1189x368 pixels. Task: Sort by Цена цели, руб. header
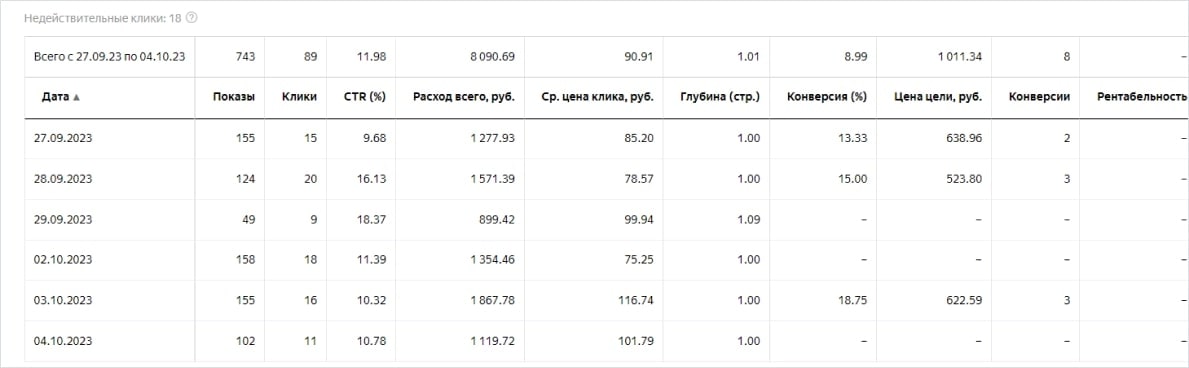tap(938, 97)
